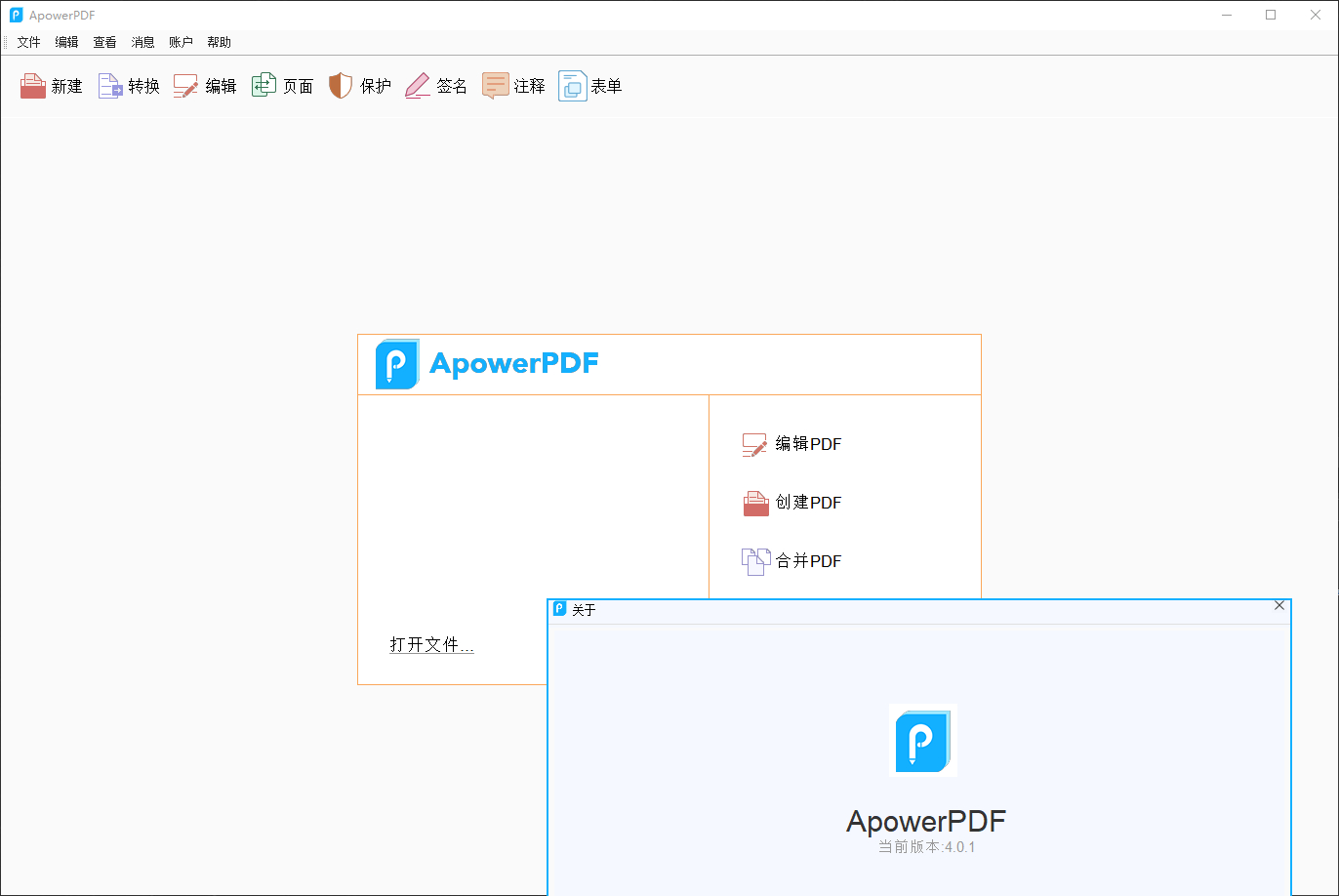Click the 合并PDF icon in start panel
The height and width of the screenshot is (896, 1339).
coord(755,562)
